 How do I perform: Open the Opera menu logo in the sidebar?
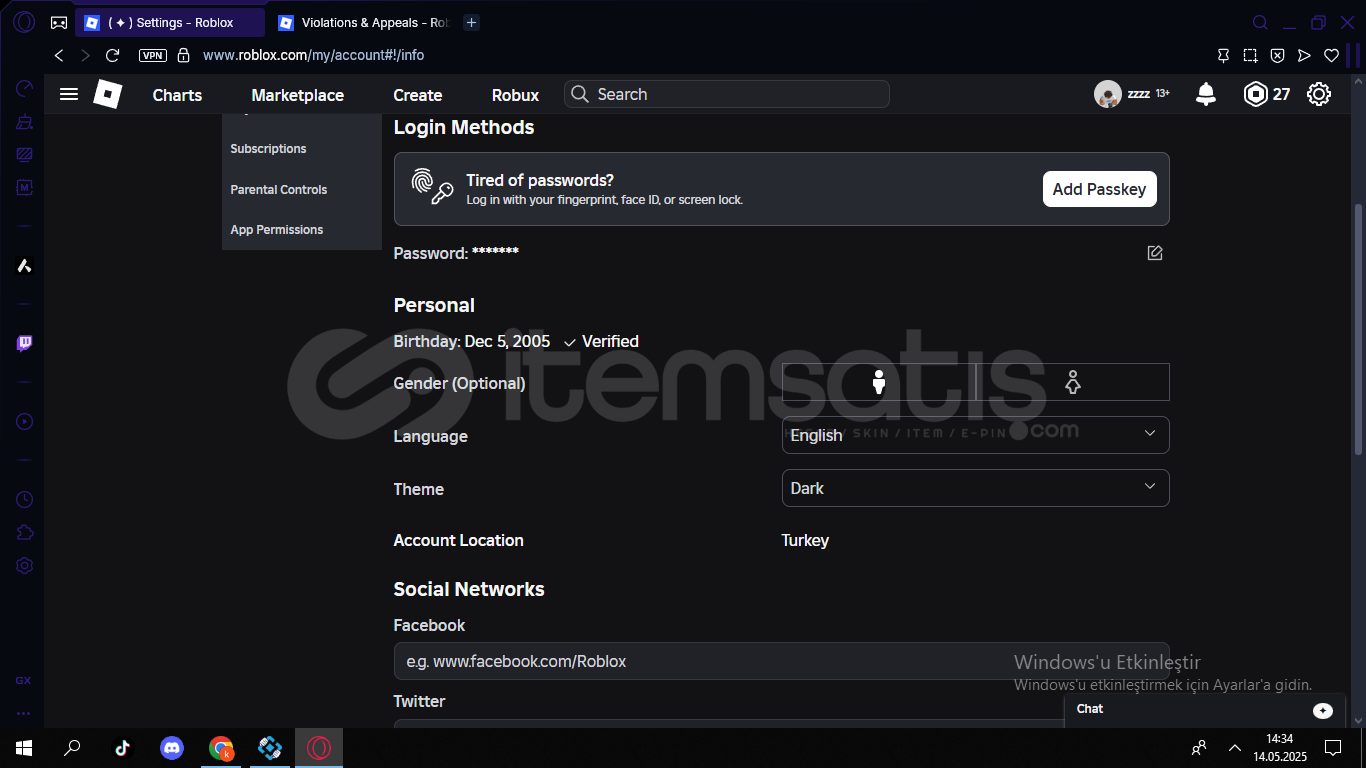pyautogui.click(x=24, y=22)
